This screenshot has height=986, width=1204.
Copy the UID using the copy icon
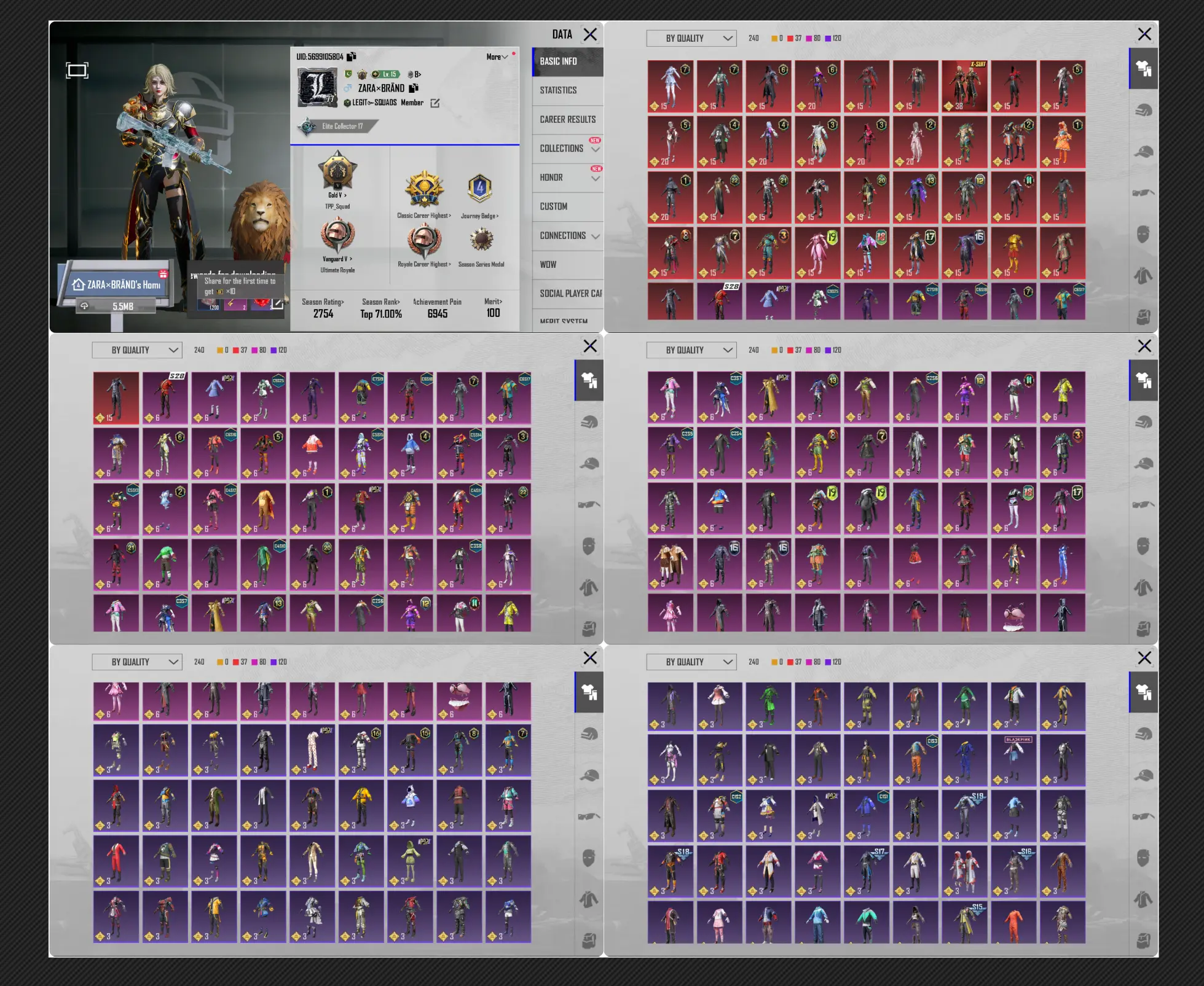[x=352, y=57]
